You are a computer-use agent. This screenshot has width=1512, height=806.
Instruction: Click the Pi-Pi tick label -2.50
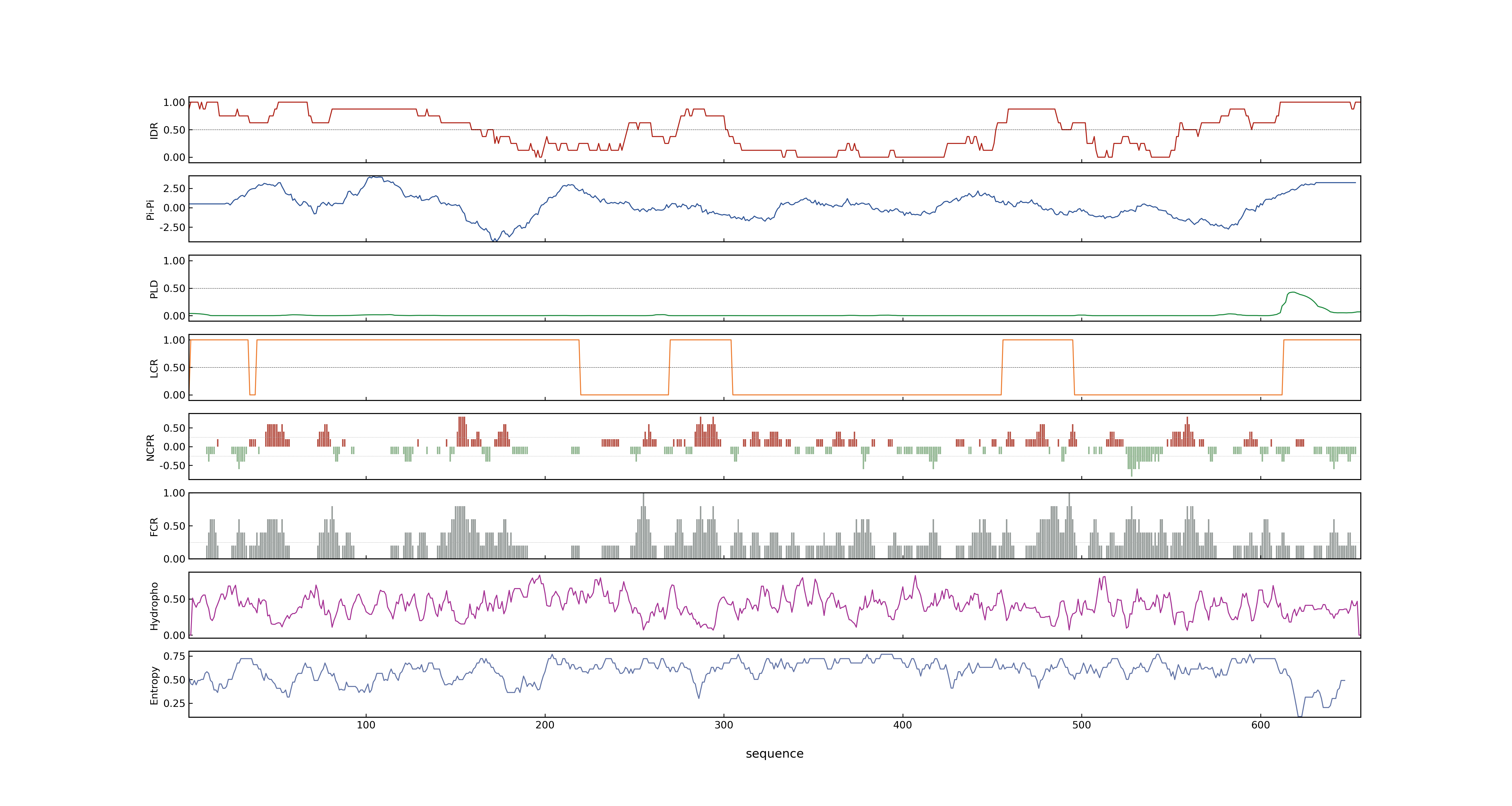172,228
